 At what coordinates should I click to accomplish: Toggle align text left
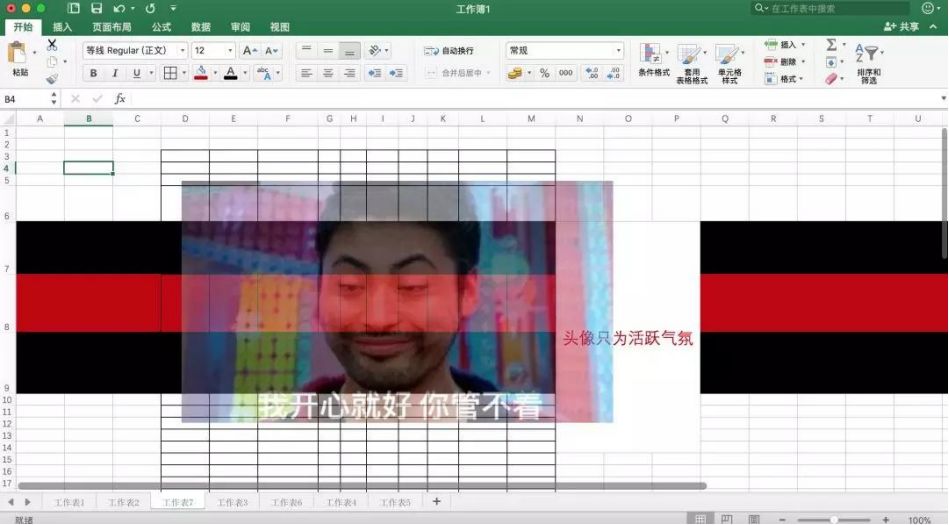click(306, 73)
